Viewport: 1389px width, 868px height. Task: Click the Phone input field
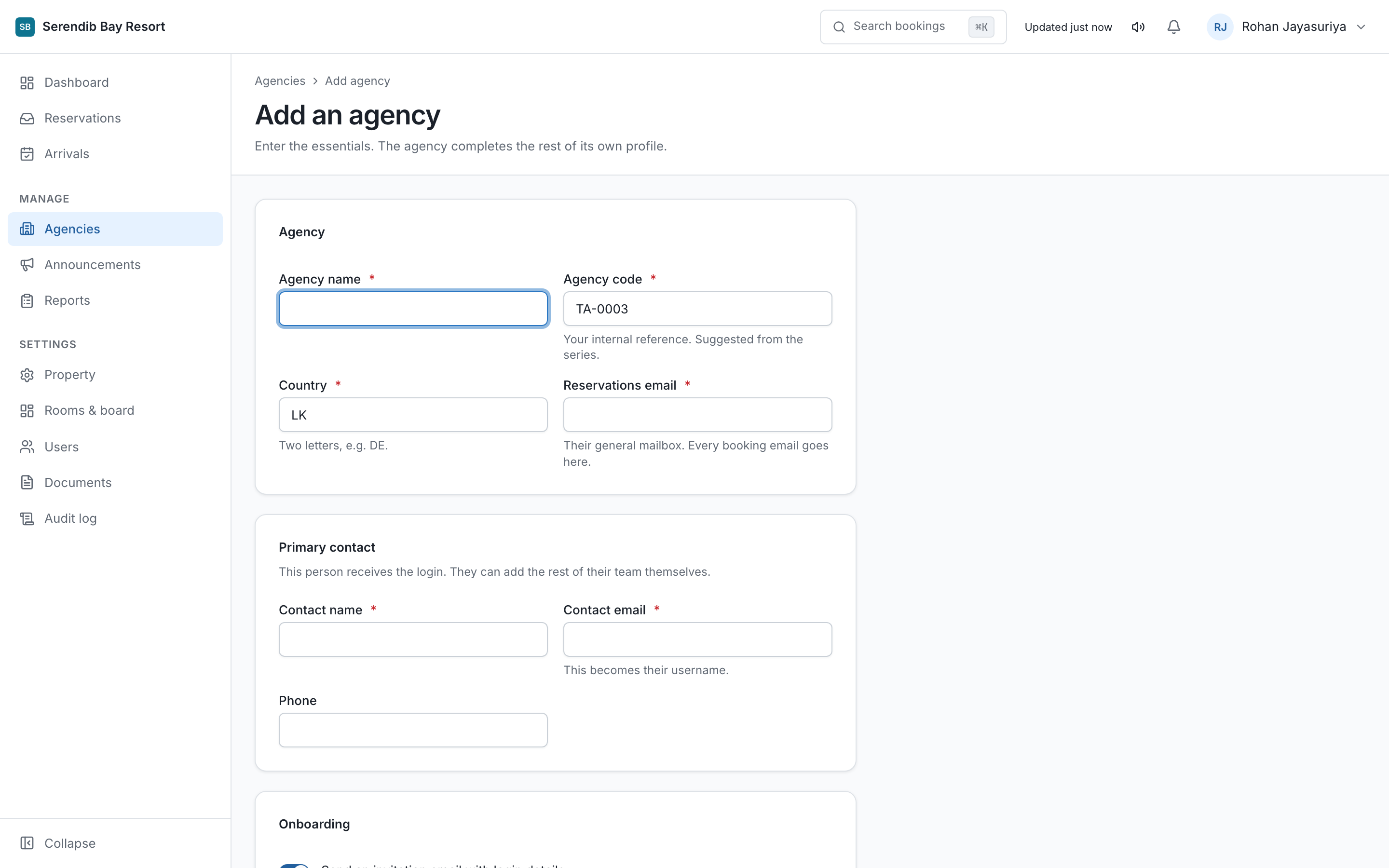point(413,730)
